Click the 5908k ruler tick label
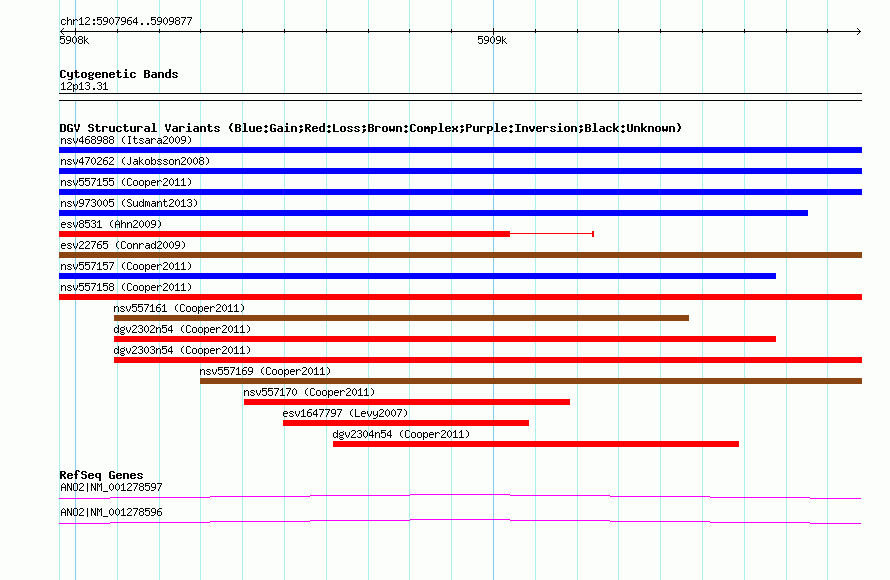The height and width of the screenshot is (580, 890). click(74, 40)
